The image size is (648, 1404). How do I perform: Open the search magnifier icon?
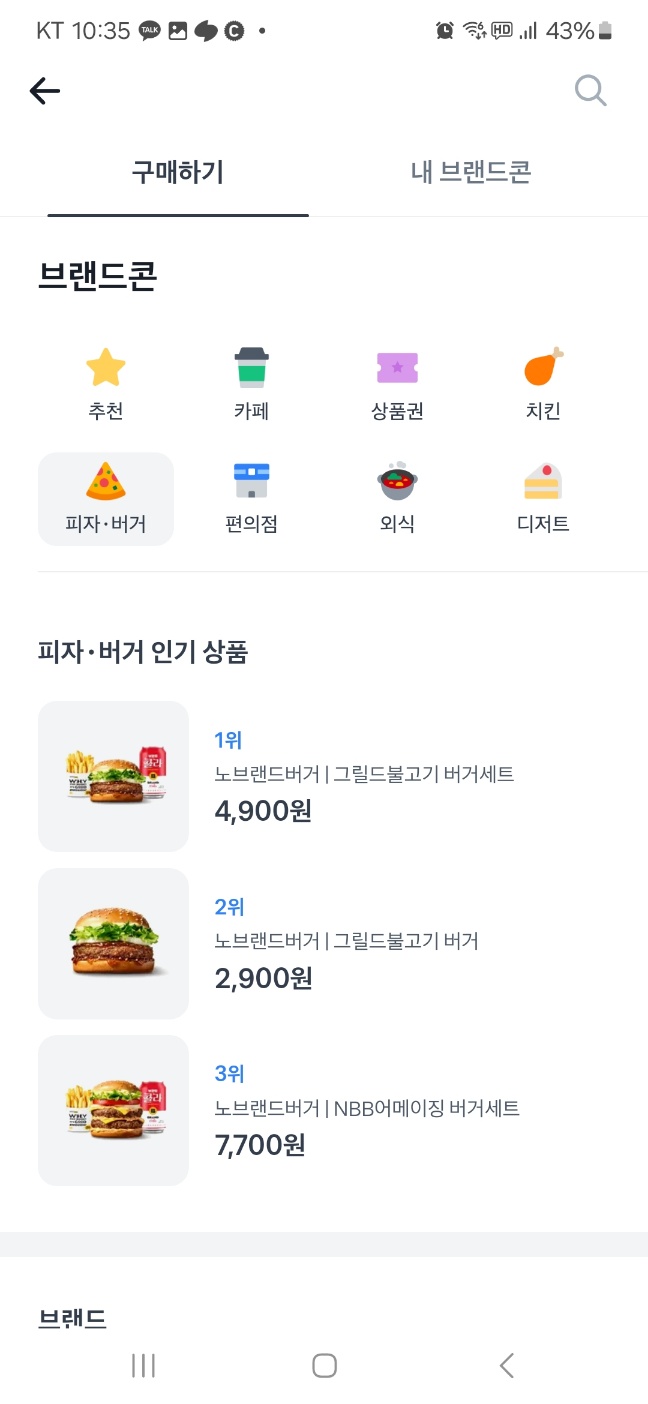(590, 90)
